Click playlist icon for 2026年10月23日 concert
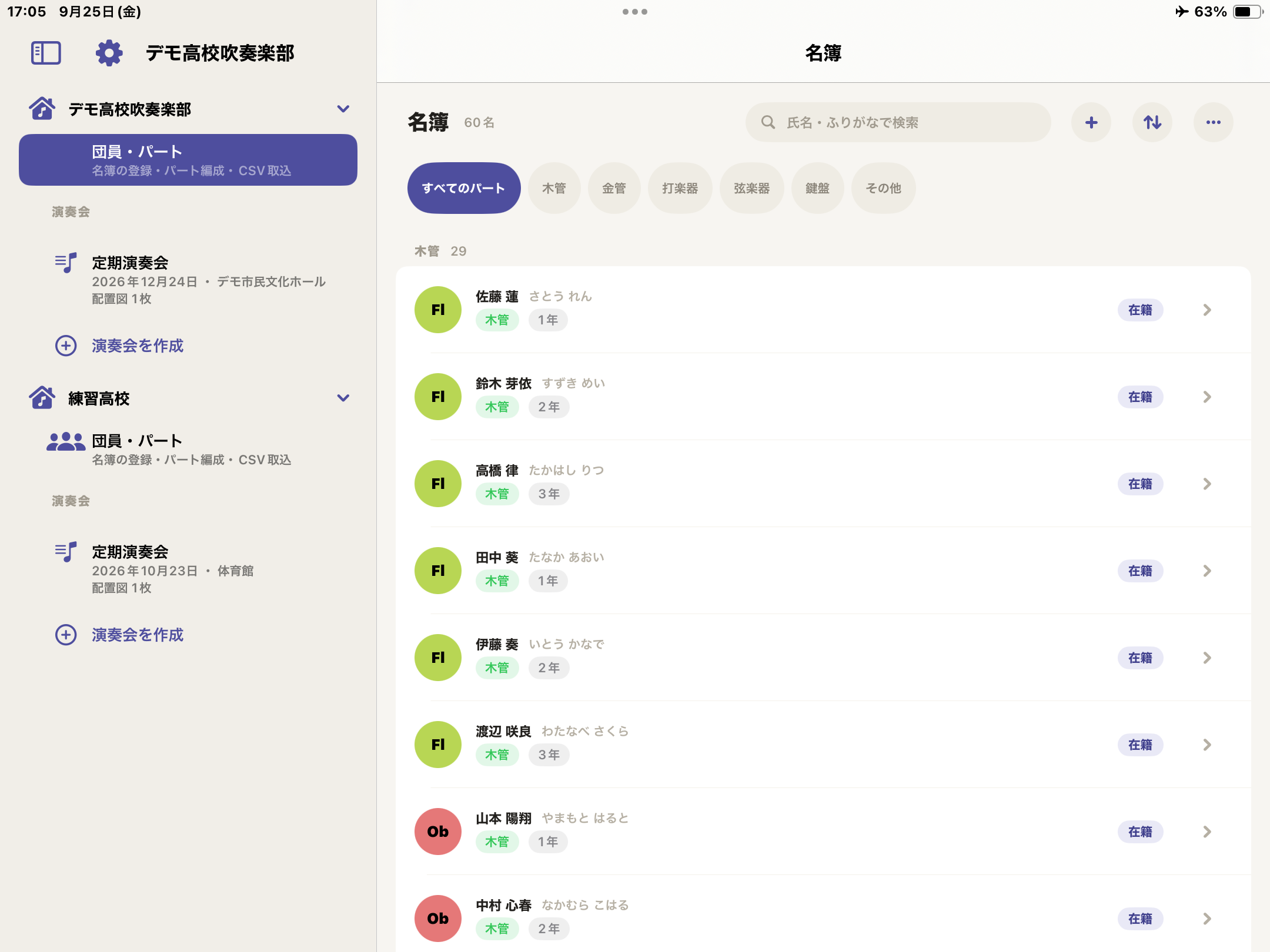 click(66, 552)
